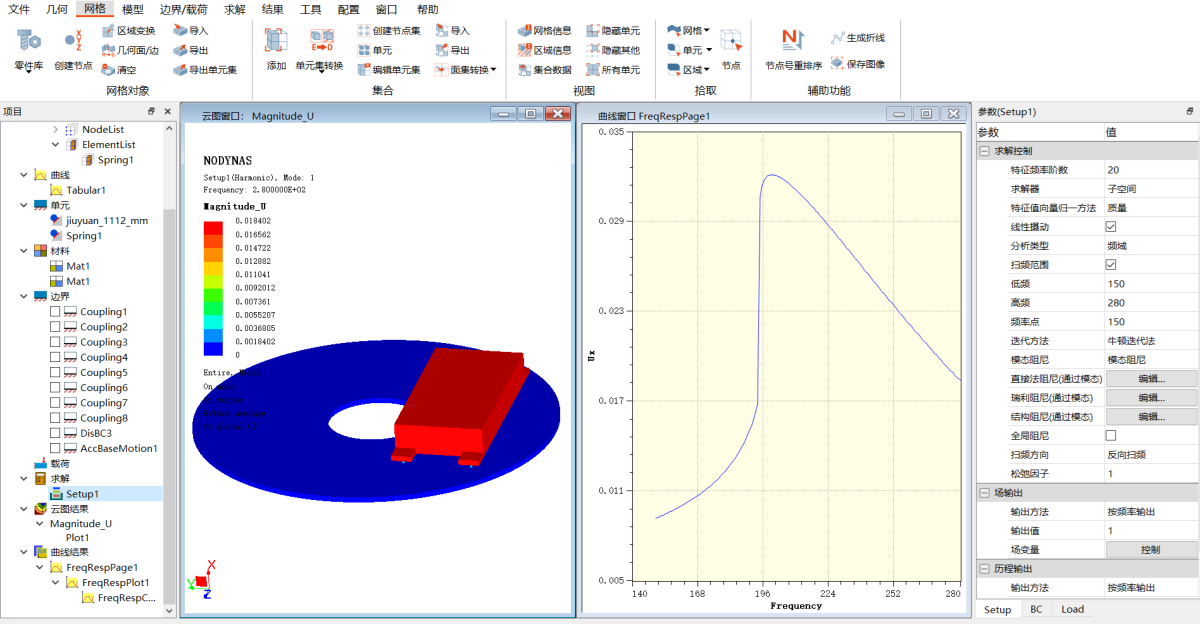Click the 创建节点 create node icon
Image resolution: width=1200 pixels, height=624 pixels.
tap(73, 49)
